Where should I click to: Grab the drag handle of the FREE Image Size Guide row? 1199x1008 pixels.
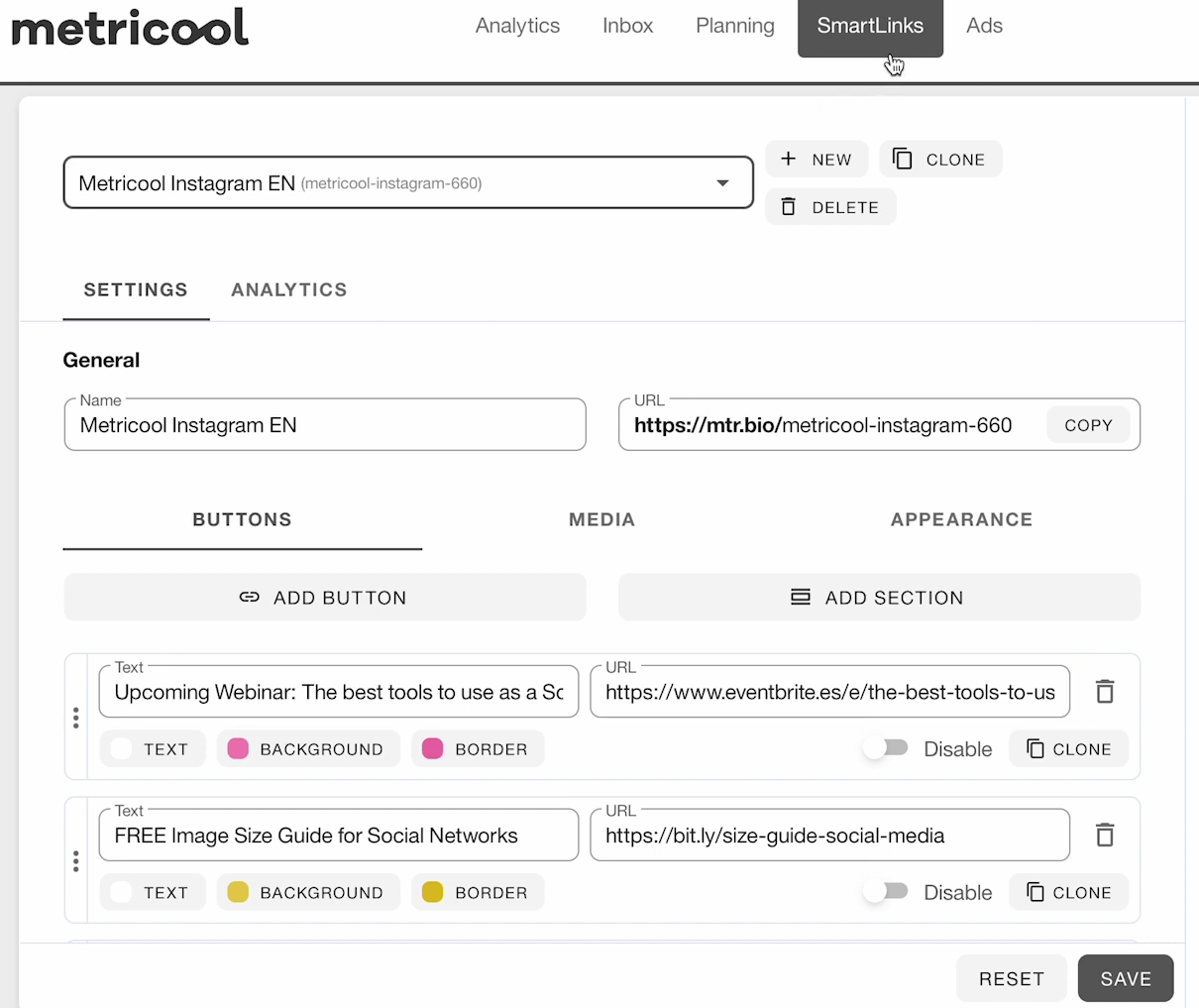click(x=76, y=861)
